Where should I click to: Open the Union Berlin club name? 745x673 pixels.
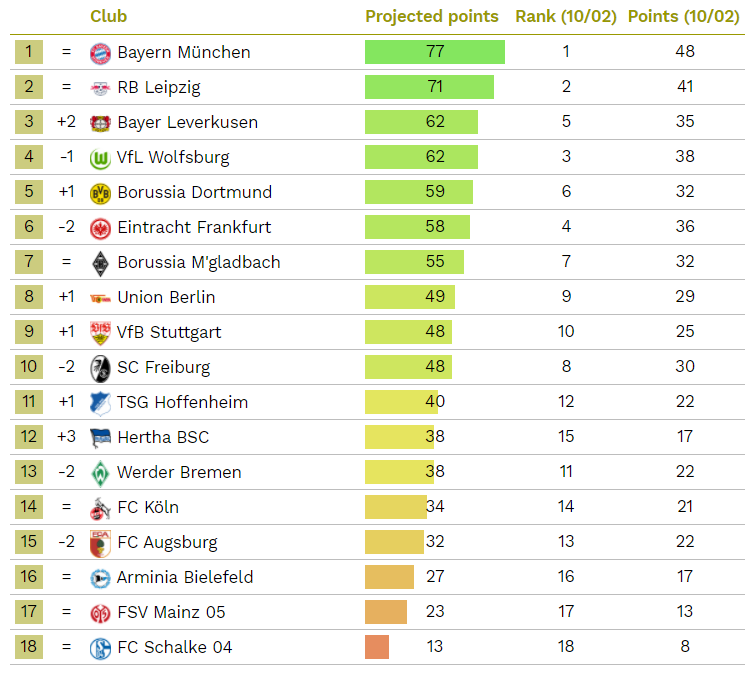click(x=166, y=297)
